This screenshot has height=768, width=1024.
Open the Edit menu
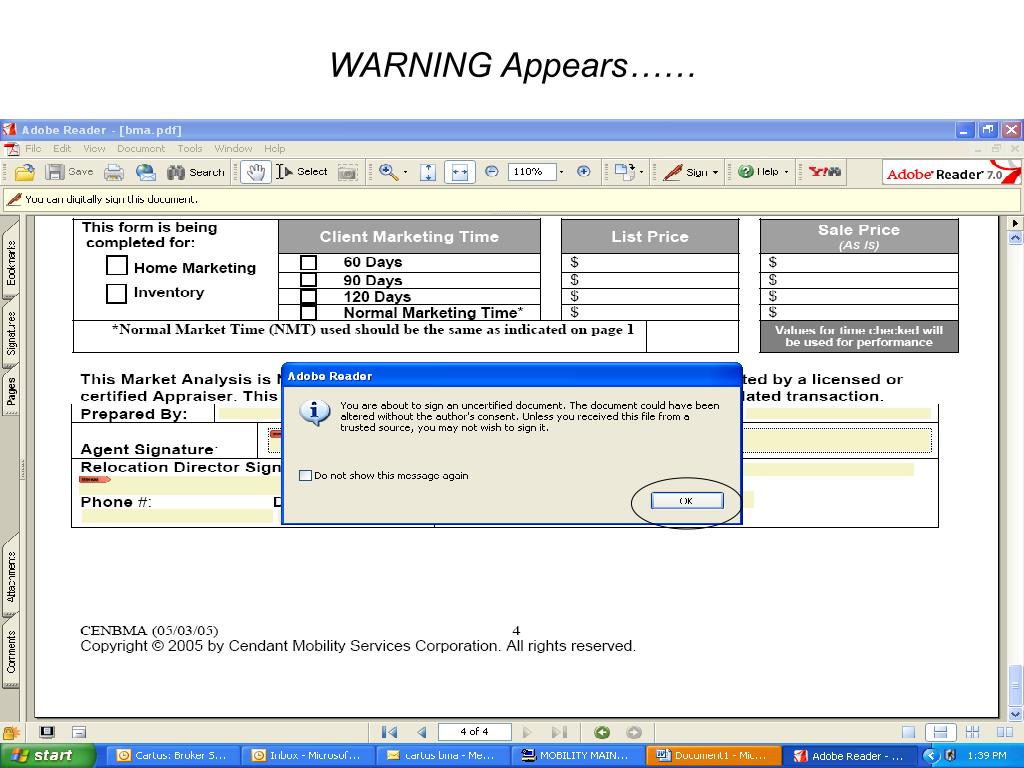tap(62, 149)
